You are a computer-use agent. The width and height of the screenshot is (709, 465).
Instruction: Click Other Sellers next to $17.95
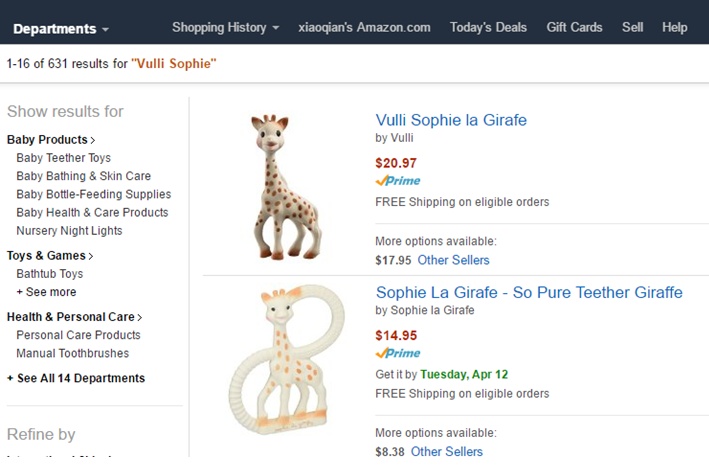tap(453, 260)
